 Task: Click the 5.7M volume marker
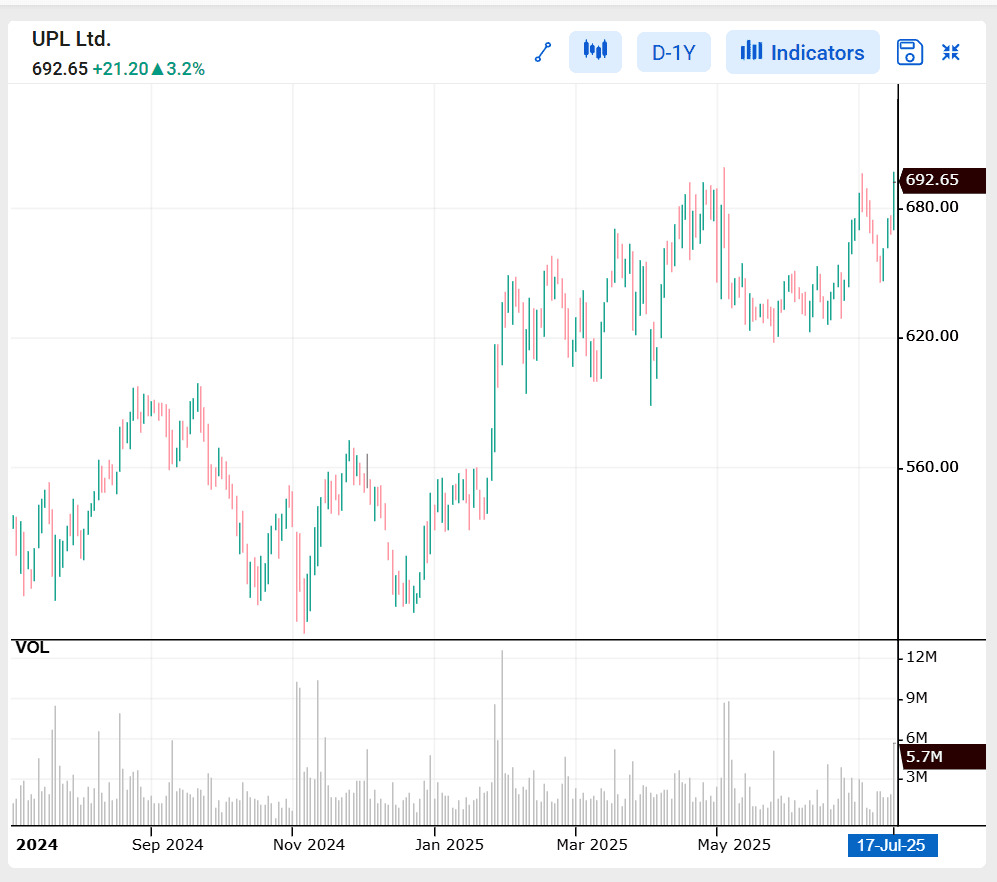(943, 757)
